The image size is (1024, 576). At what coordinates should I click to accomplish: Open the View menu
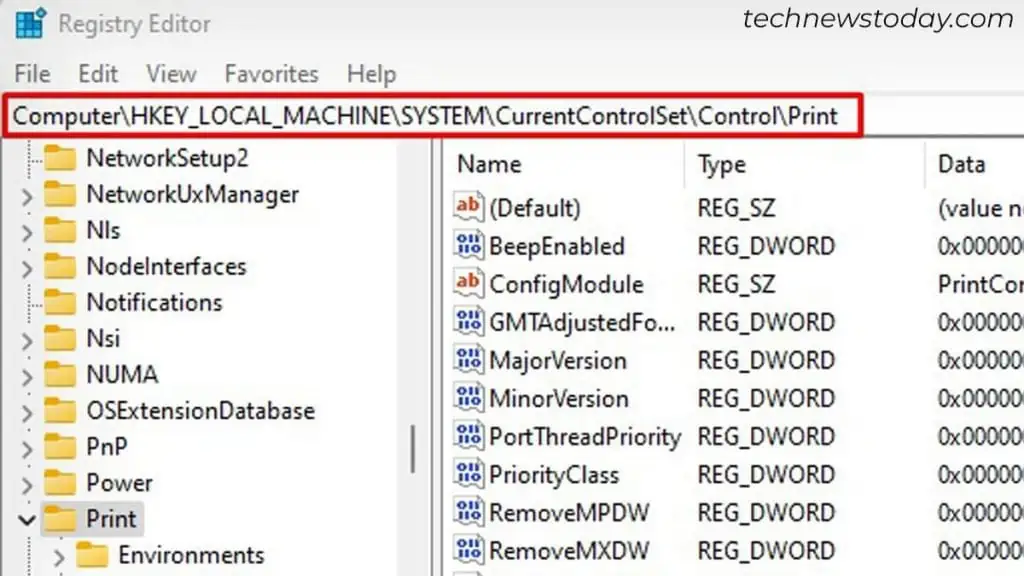click(171, 74)
